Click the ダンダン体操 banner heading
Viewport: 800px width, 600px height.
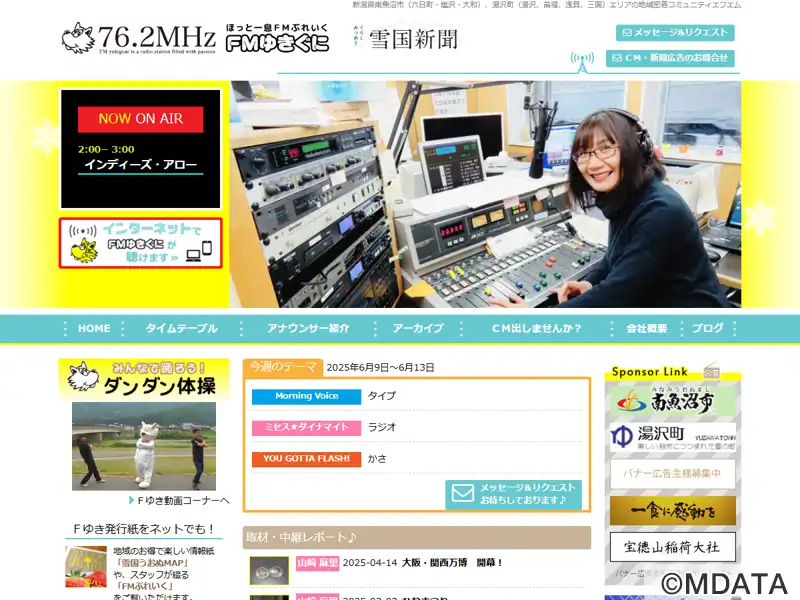[x=144, y=379]
